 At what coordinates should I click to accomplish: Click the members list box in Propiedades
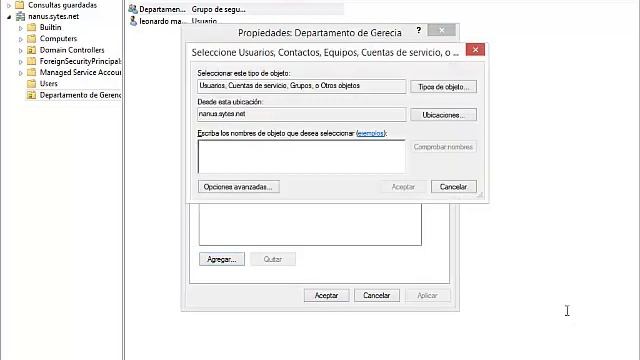[310, 224]
